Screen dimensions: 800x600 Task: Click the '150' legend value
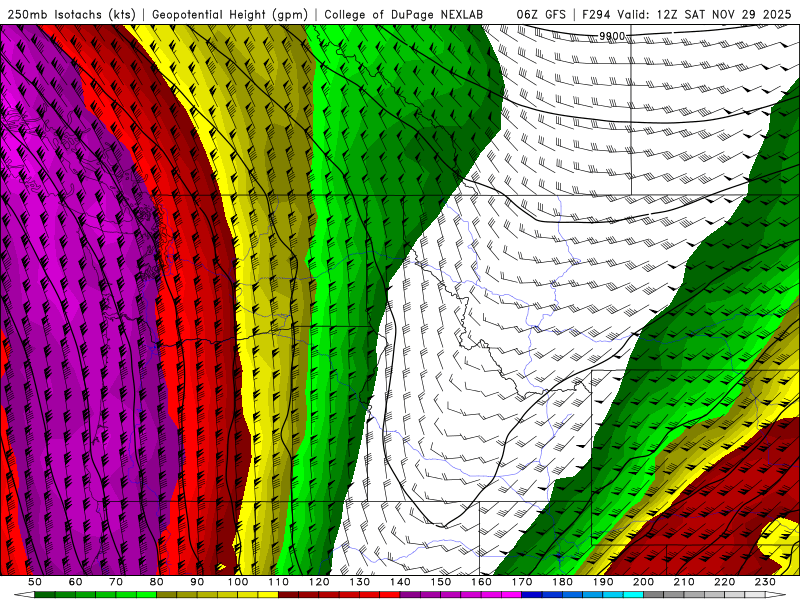pyautogui.click(x=441, y=582)
